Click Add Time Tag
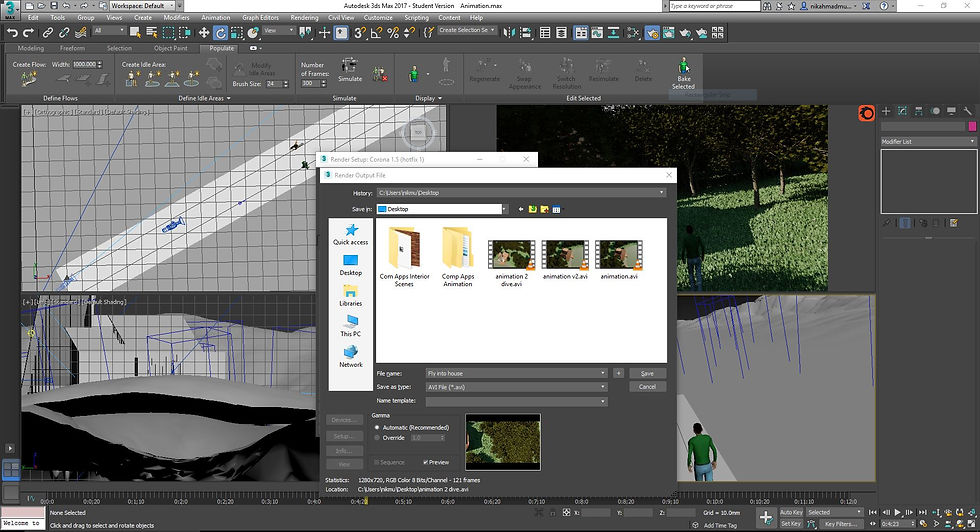 click(x=720, y=525)
